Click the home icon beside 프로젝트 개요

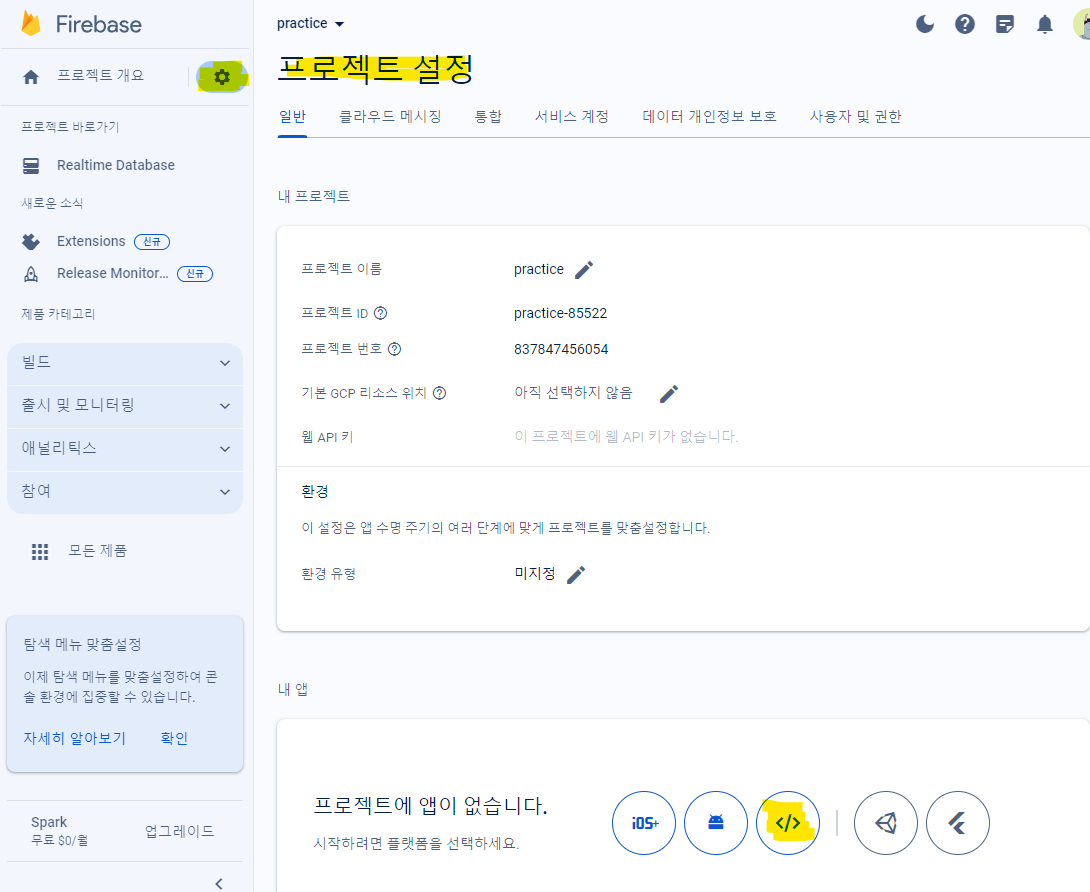point(31,76)
